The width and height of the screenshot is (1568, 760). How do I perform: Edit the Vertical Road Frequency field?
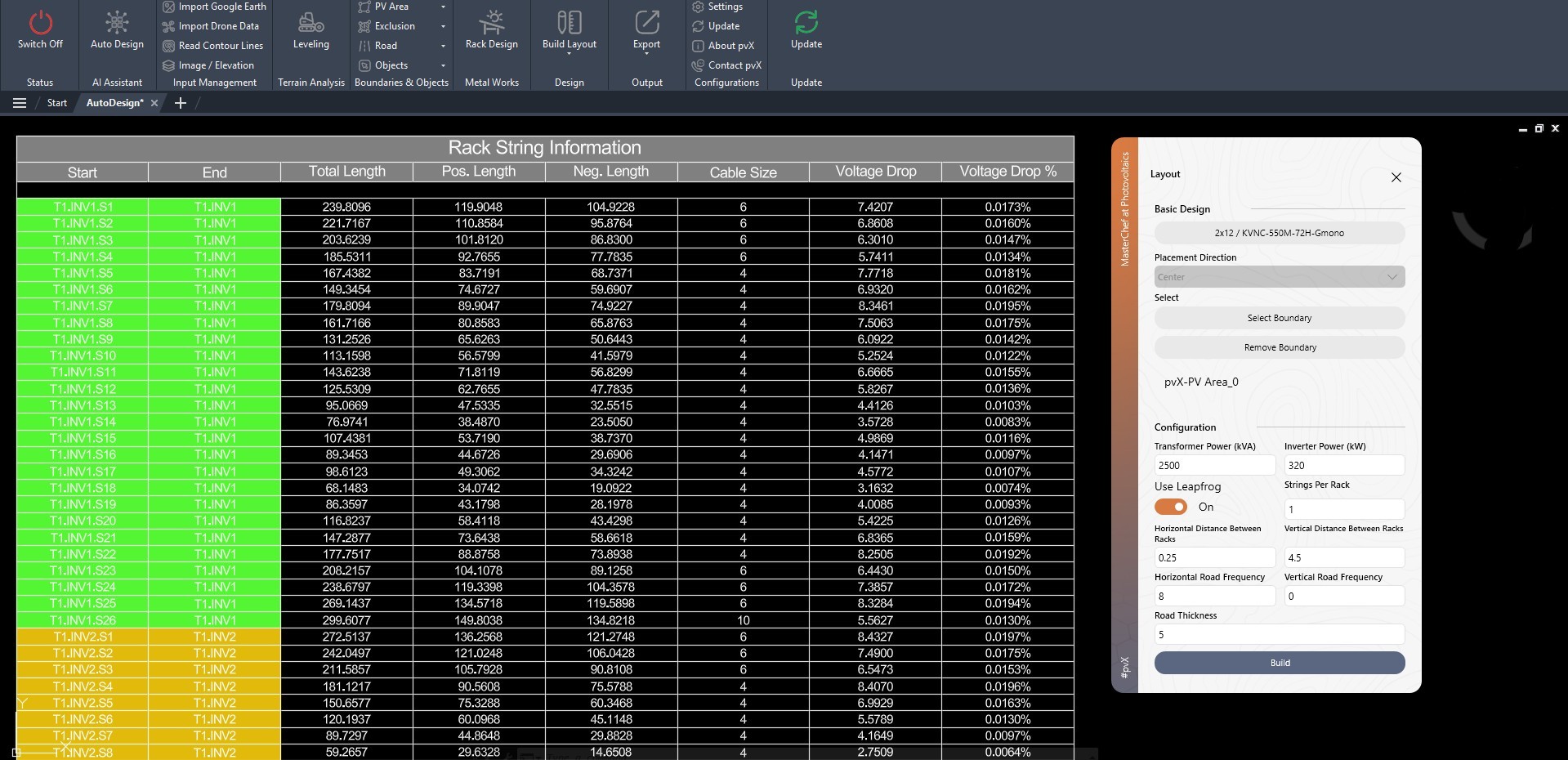[x=1344, y=596]
